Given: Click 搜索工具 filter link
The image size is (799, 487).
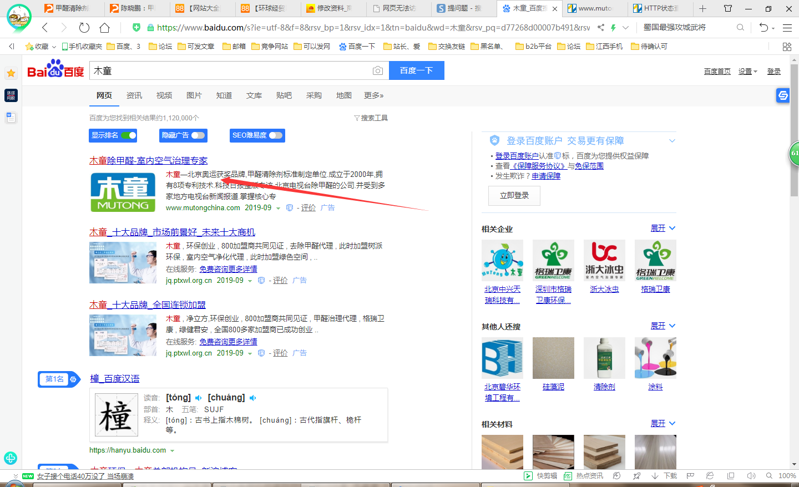Looking at the screenshot, I should point(371,118).
